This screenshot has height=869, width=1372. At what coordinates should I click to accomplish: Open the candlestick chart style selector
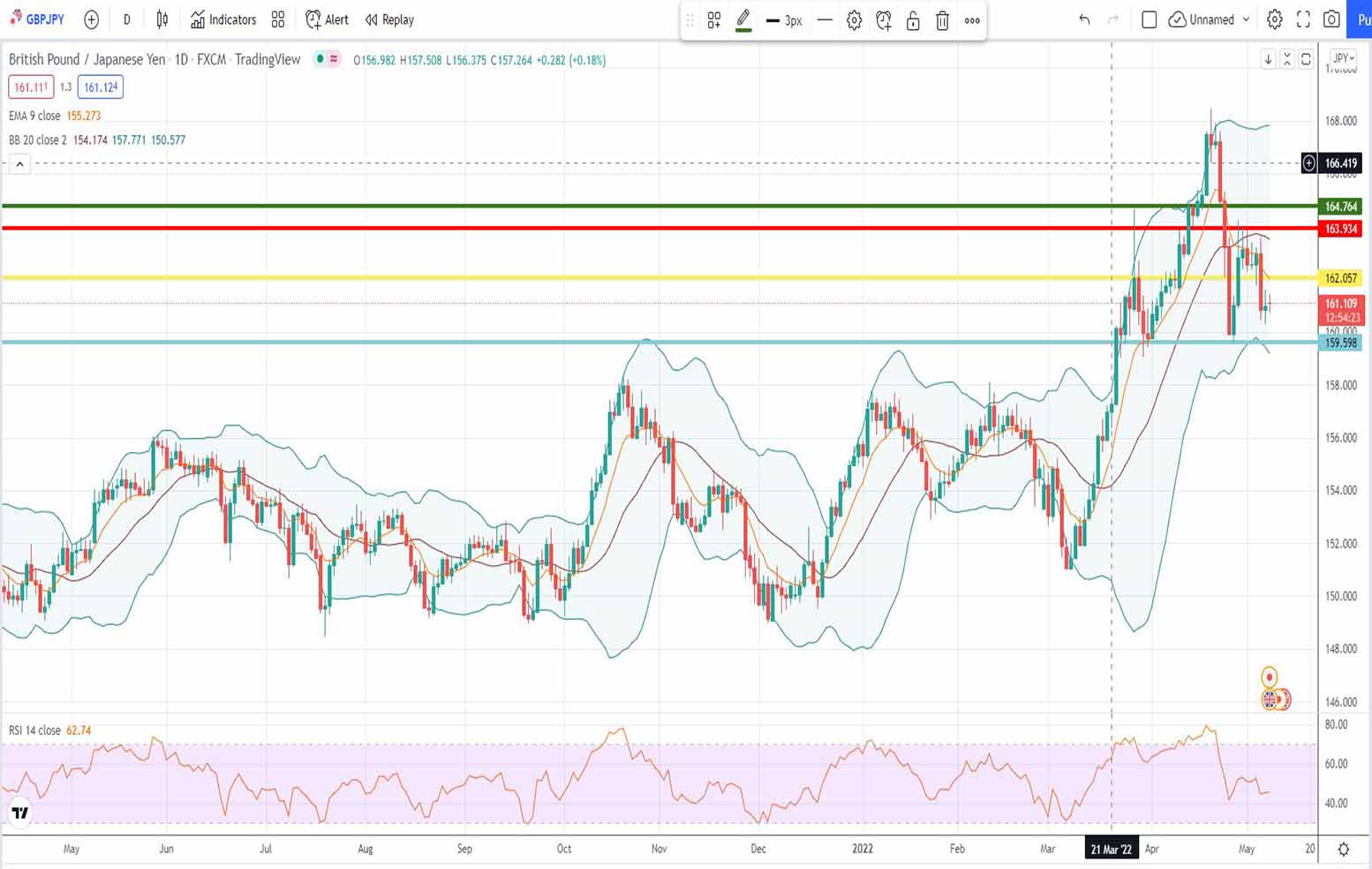pos(162,19)
